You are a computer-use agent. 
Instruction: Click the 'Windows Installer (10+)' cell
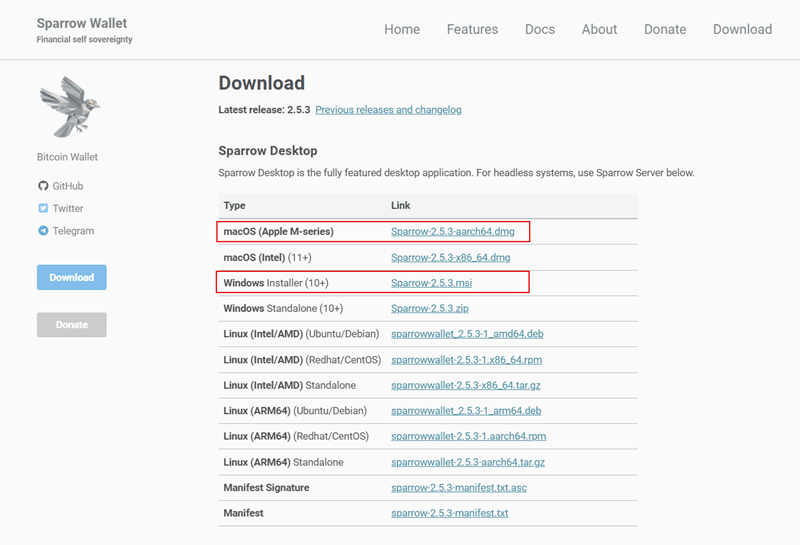coord(276,283)
